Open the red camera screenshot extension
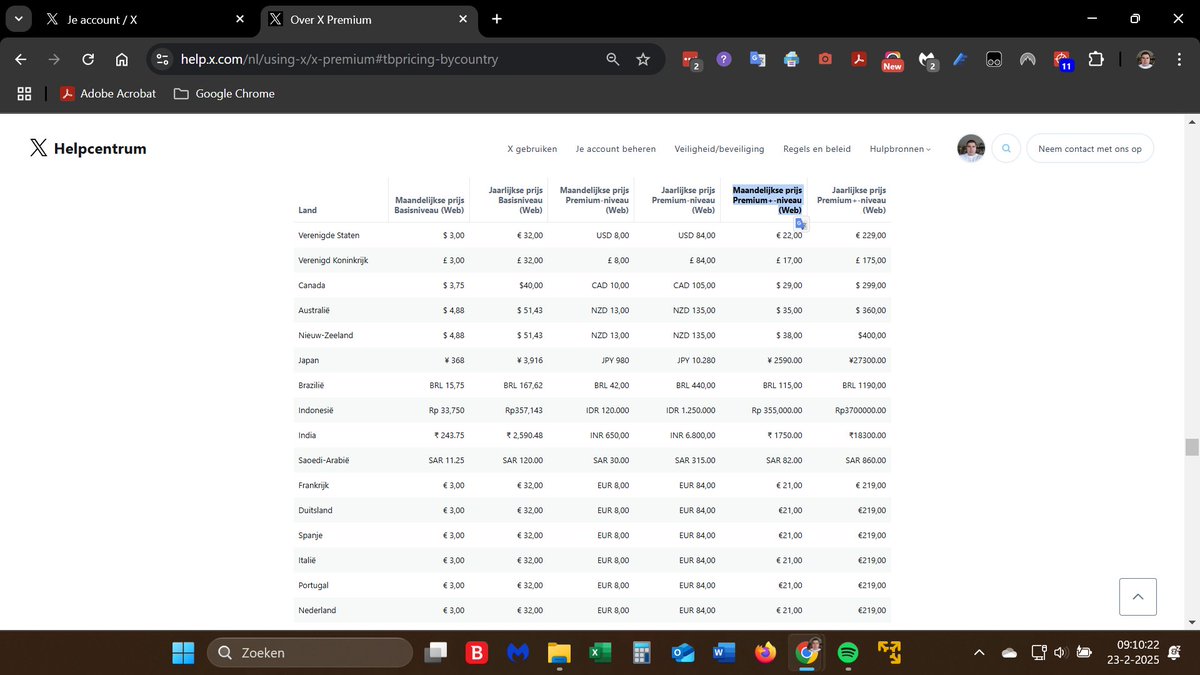Viewport: 1200px width, 675px height. coord(825,59)
